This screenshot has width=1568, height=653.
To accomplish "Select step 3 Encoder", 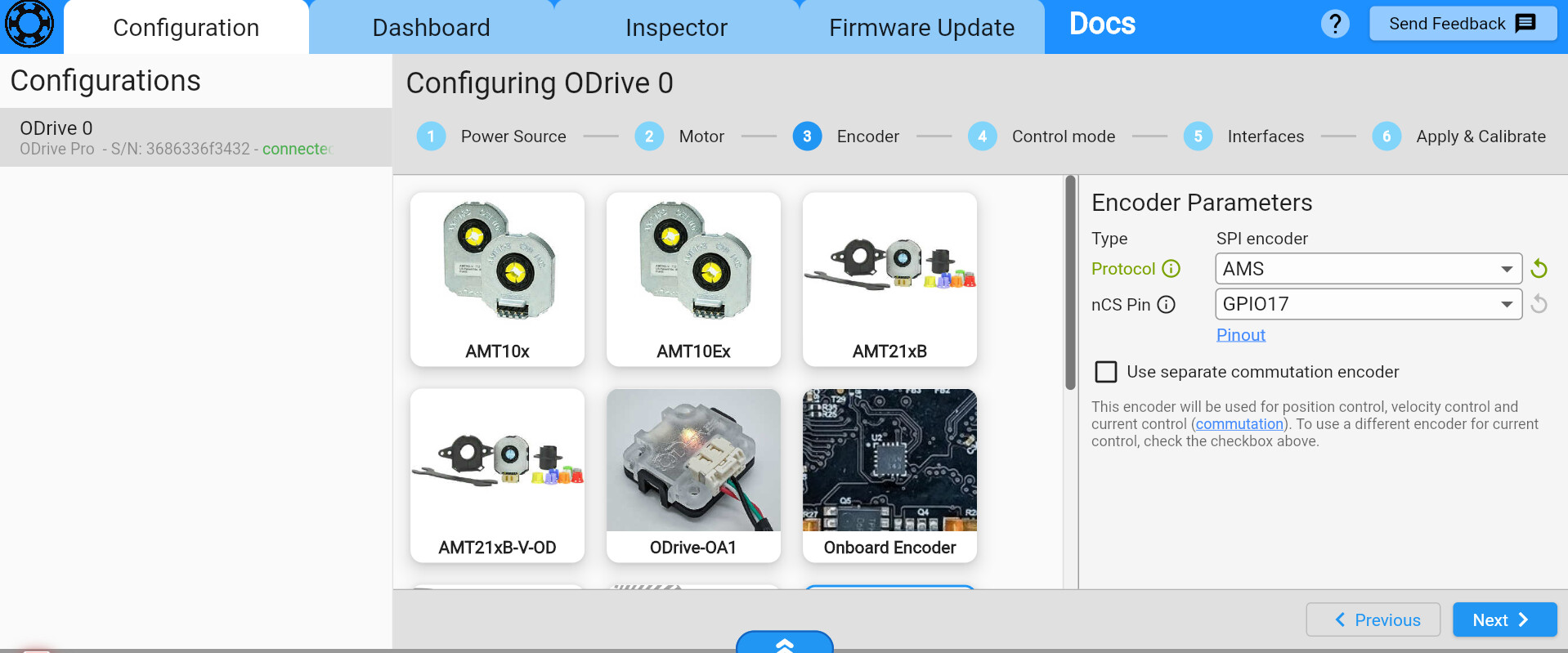I will (845, 136).
